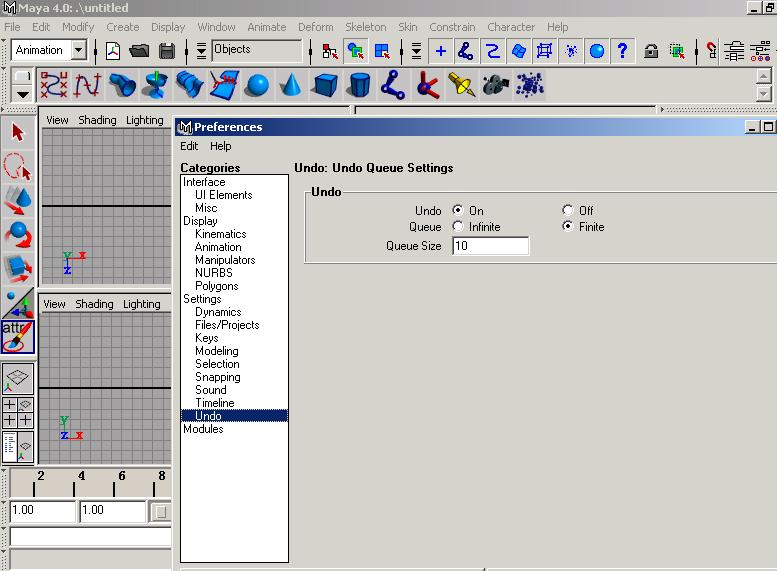Pick the Show Manipulator tool
This screenshot has width=777, height=571.
(x=18, y=303)
